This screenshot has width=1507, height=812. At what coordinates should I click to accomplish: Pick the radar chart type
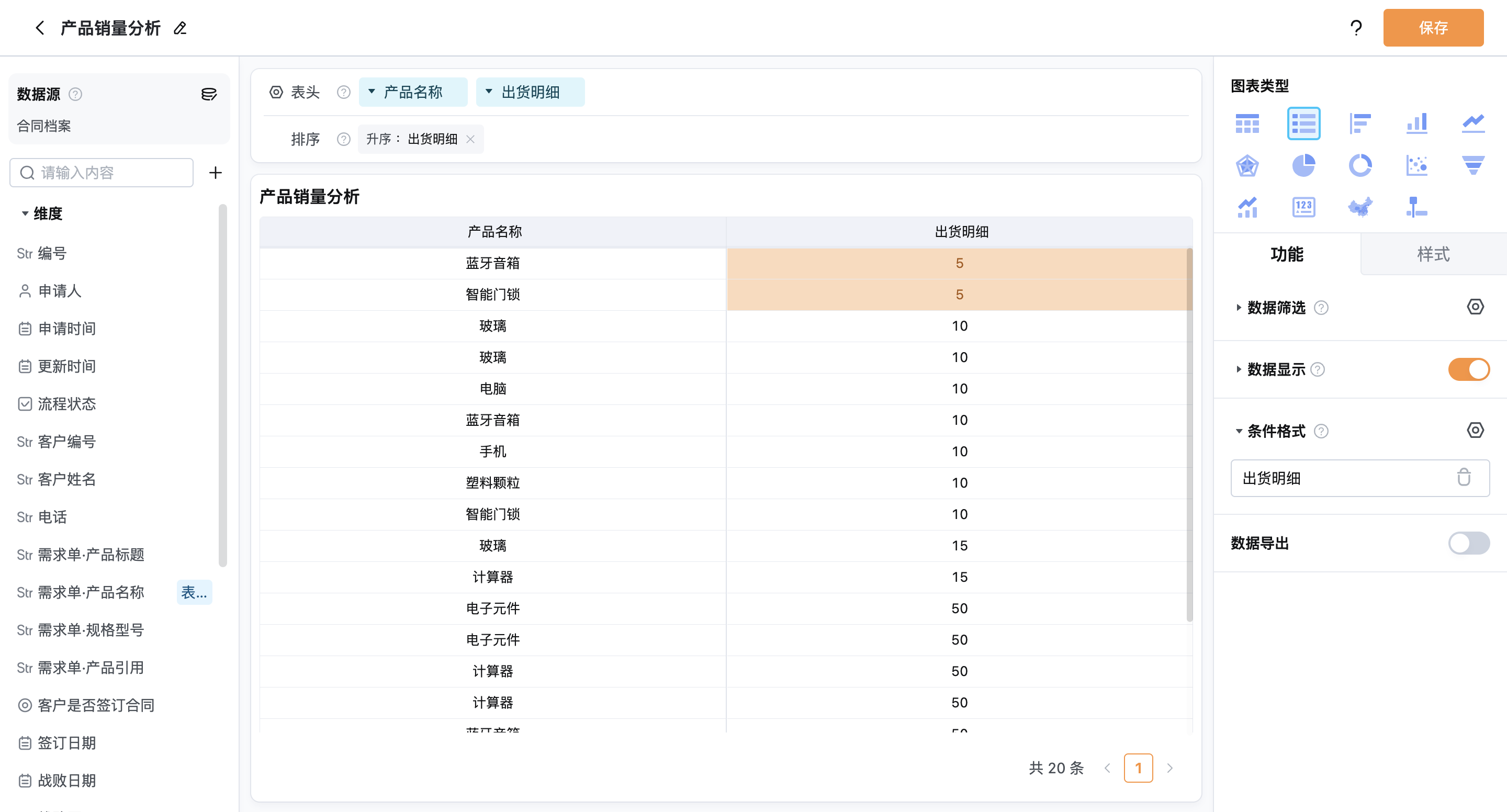[1247, 165]
